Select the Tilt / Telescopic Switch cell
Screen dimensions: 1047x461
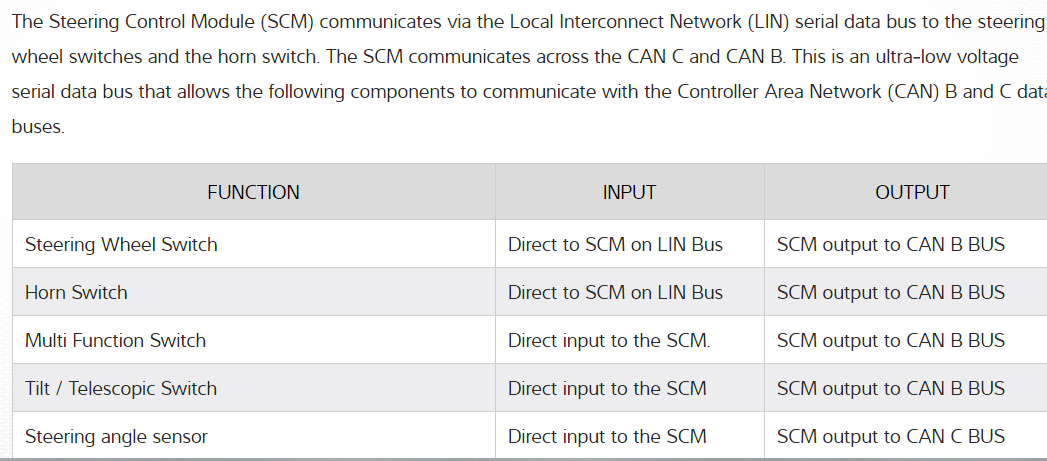point(120,388)
